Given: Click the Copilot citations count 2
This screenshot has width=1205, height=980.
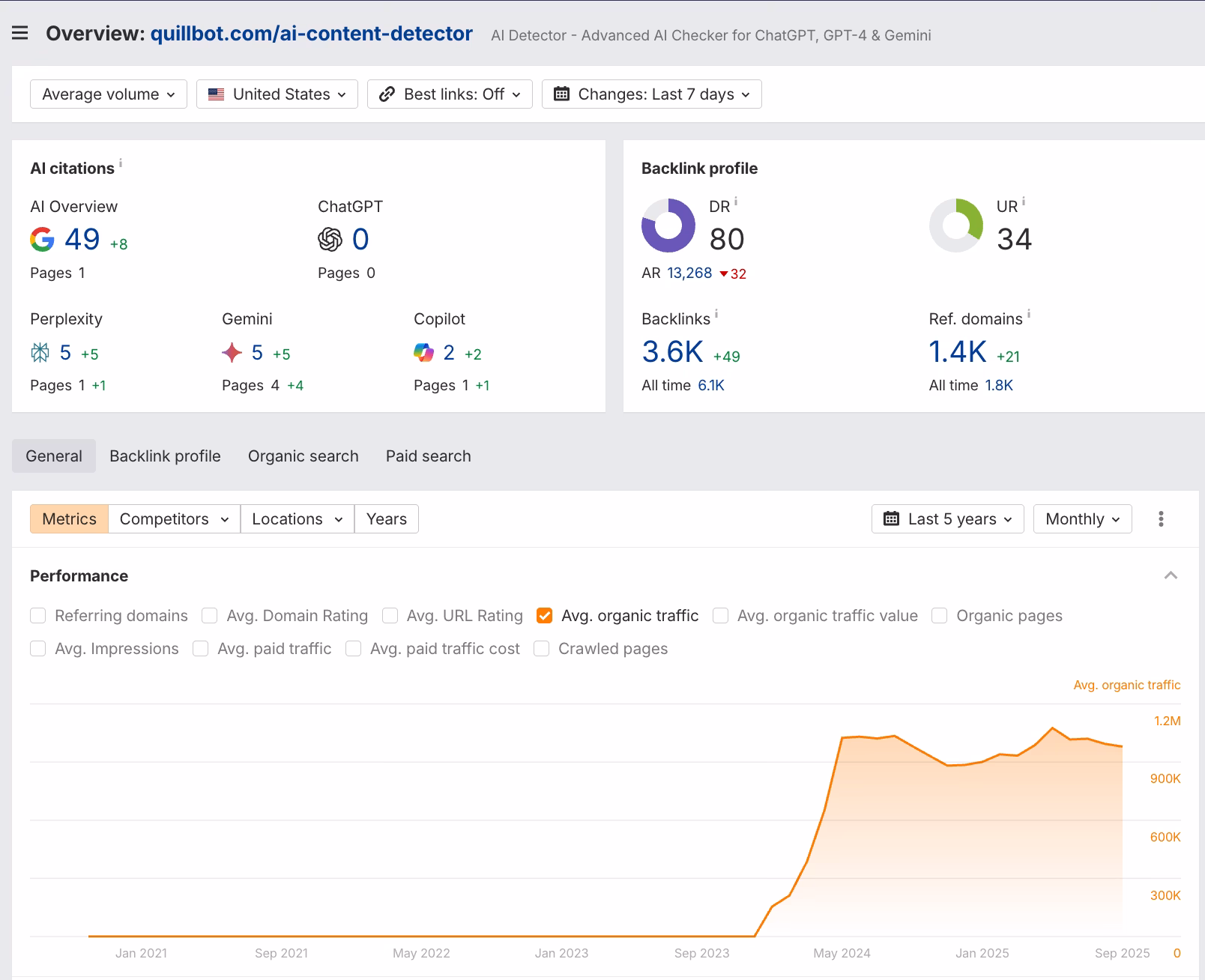Looking at the screenshot, I should (449, 352).
